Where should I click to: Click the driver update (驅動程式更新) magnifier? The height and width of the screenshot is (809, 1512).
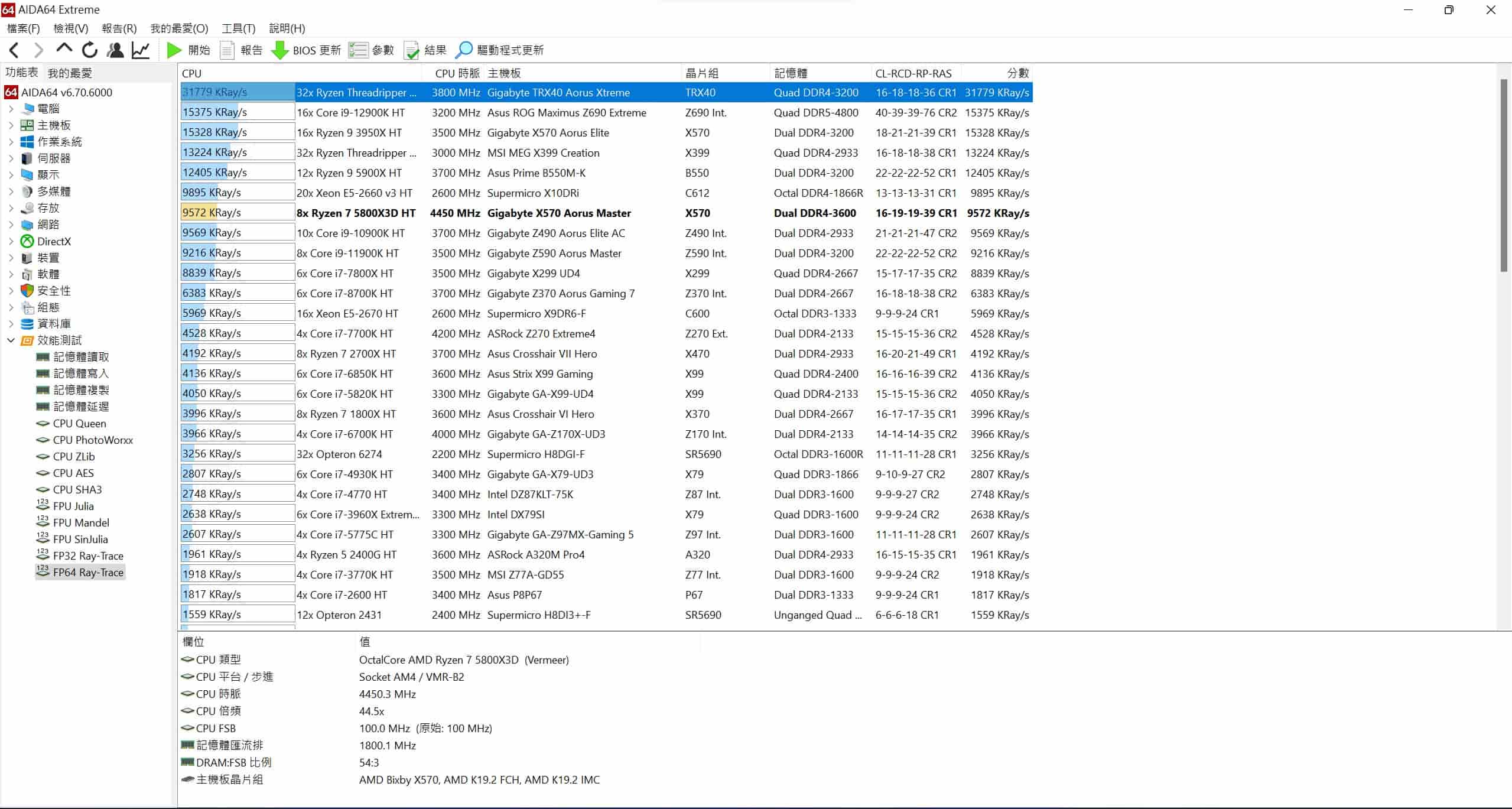pos(464,50)
